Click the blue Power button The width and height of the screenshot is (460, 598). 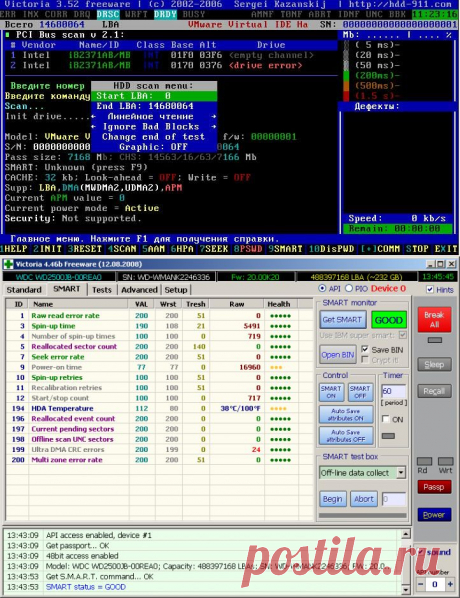click(x=434, y=515)
